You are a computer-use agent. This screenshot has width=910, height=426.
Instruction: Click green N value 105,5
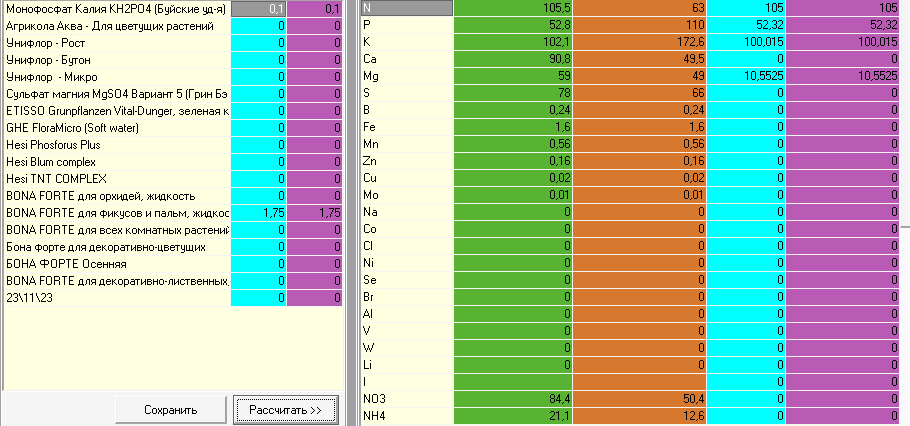513,8
